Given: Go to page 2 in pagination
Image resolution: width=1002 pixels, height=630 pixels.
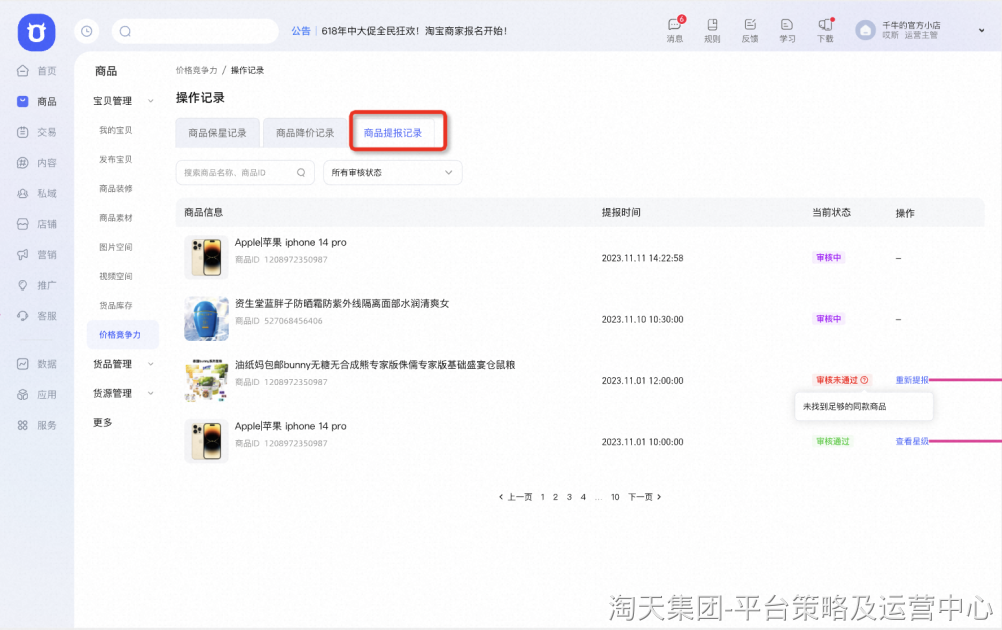Looking at the screenshot, I should [555, 497].
